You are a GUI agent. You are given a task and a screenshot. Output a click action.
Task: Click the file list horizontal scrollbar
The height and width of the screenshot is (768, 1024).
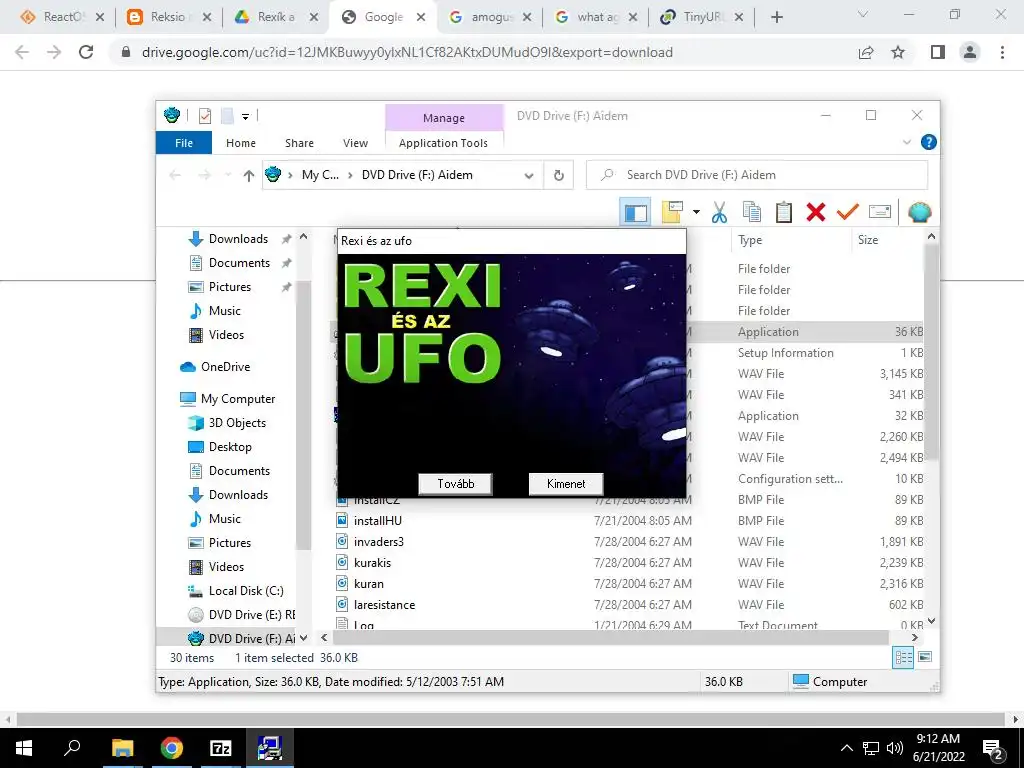611,637
